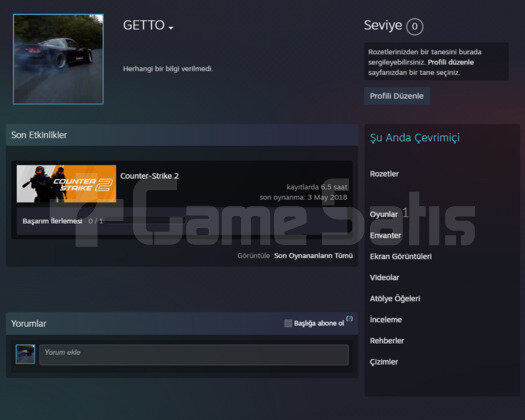Open the Envanter page

(385, 235)
